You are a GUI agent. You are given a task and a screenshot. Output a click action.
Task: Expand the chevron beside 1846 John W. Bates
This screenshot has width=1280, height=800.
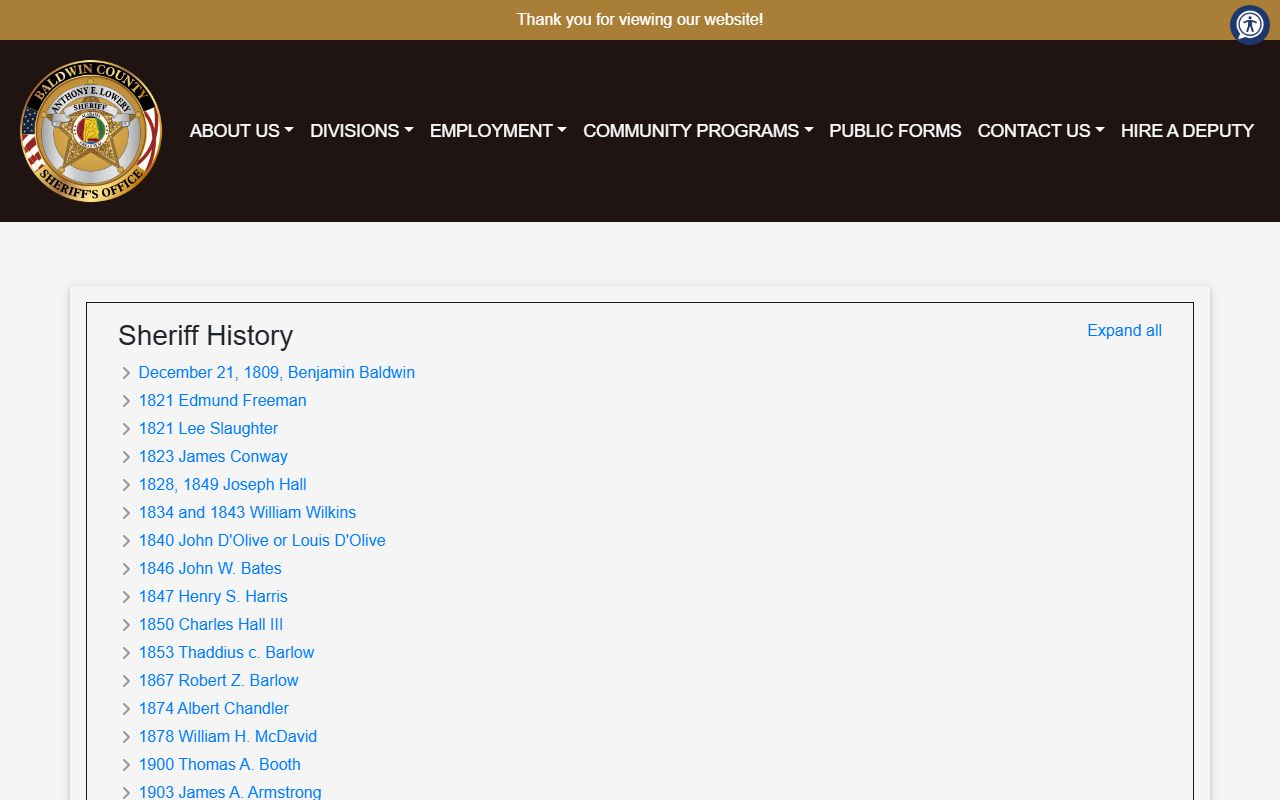tap(126, 569)
